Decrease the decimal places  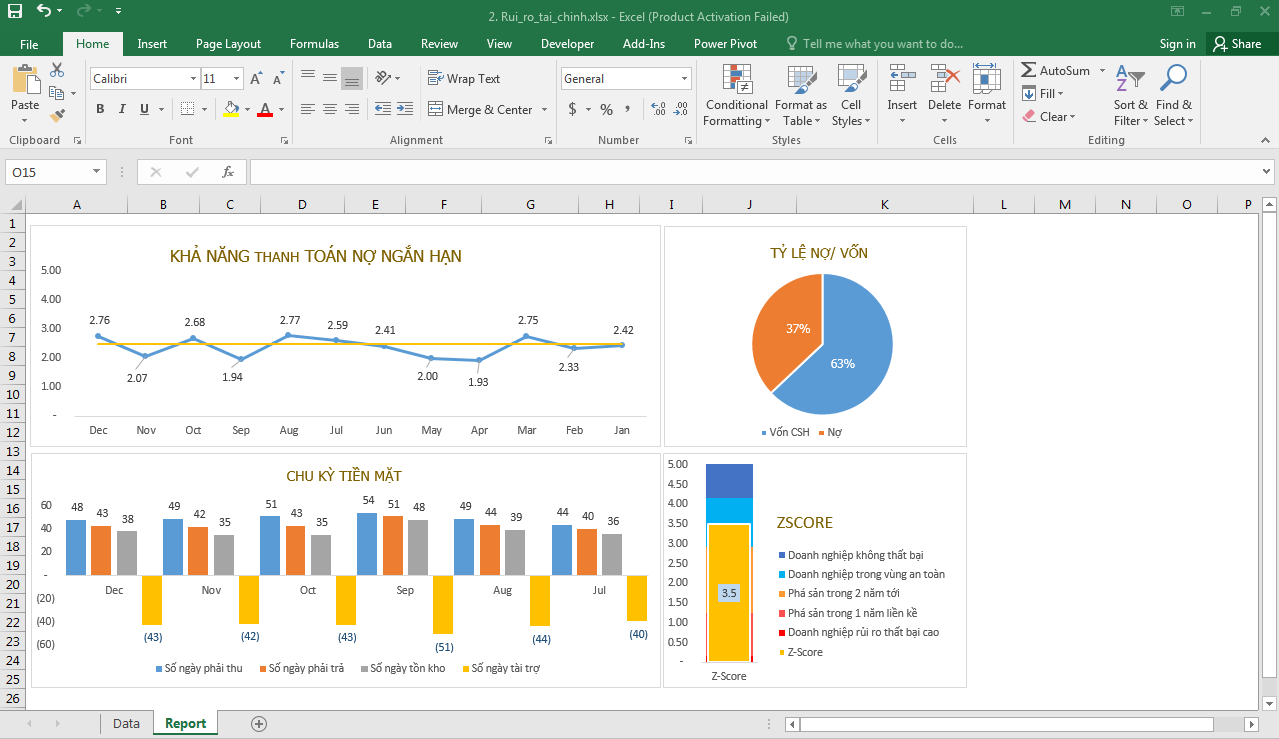[x=681, y=109]
